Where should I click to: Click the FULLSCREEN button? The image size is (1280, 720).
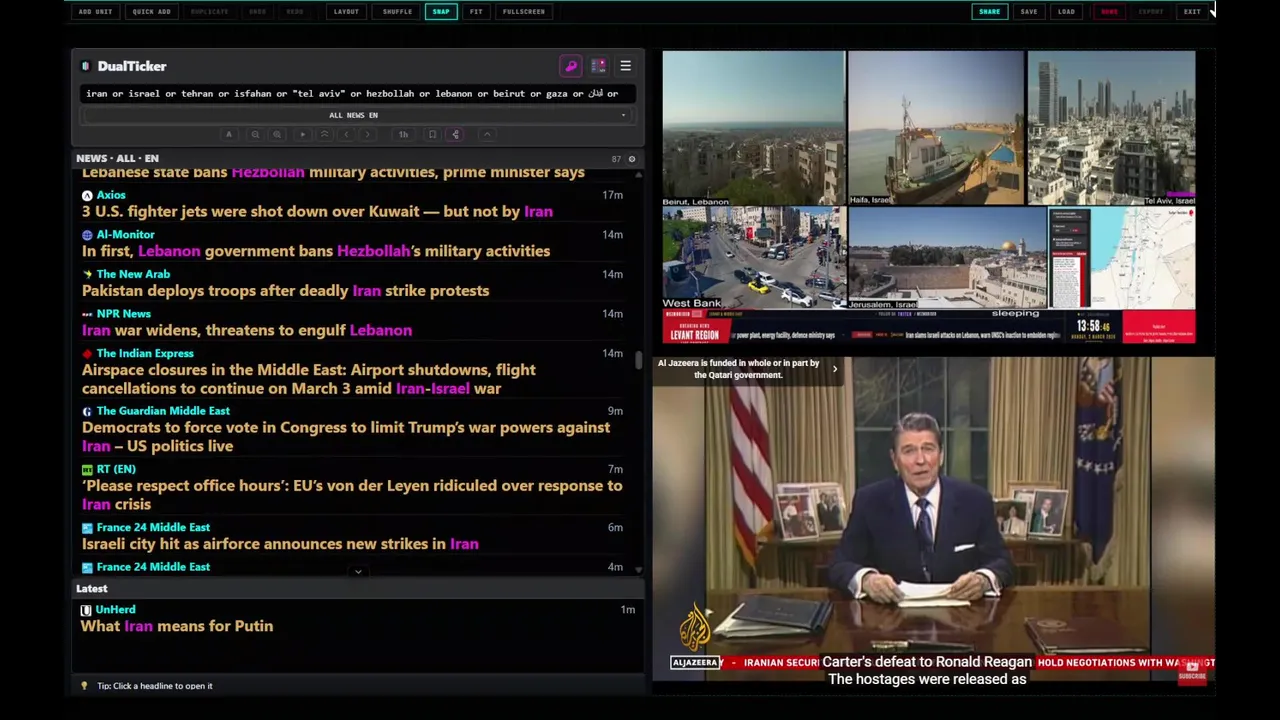(x=524, y=11)
